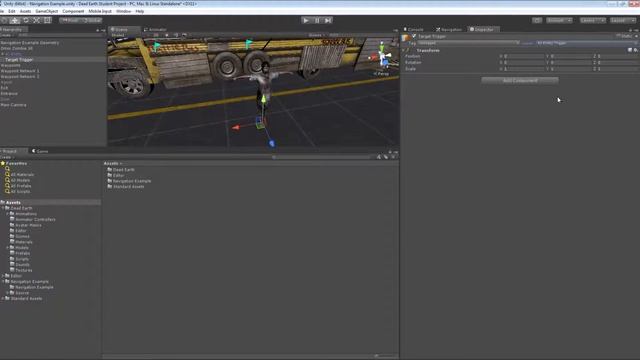This screenshot has height=360, width=640.
Task: Expand the Animations folder in Project
Action: tap(7, 214)
